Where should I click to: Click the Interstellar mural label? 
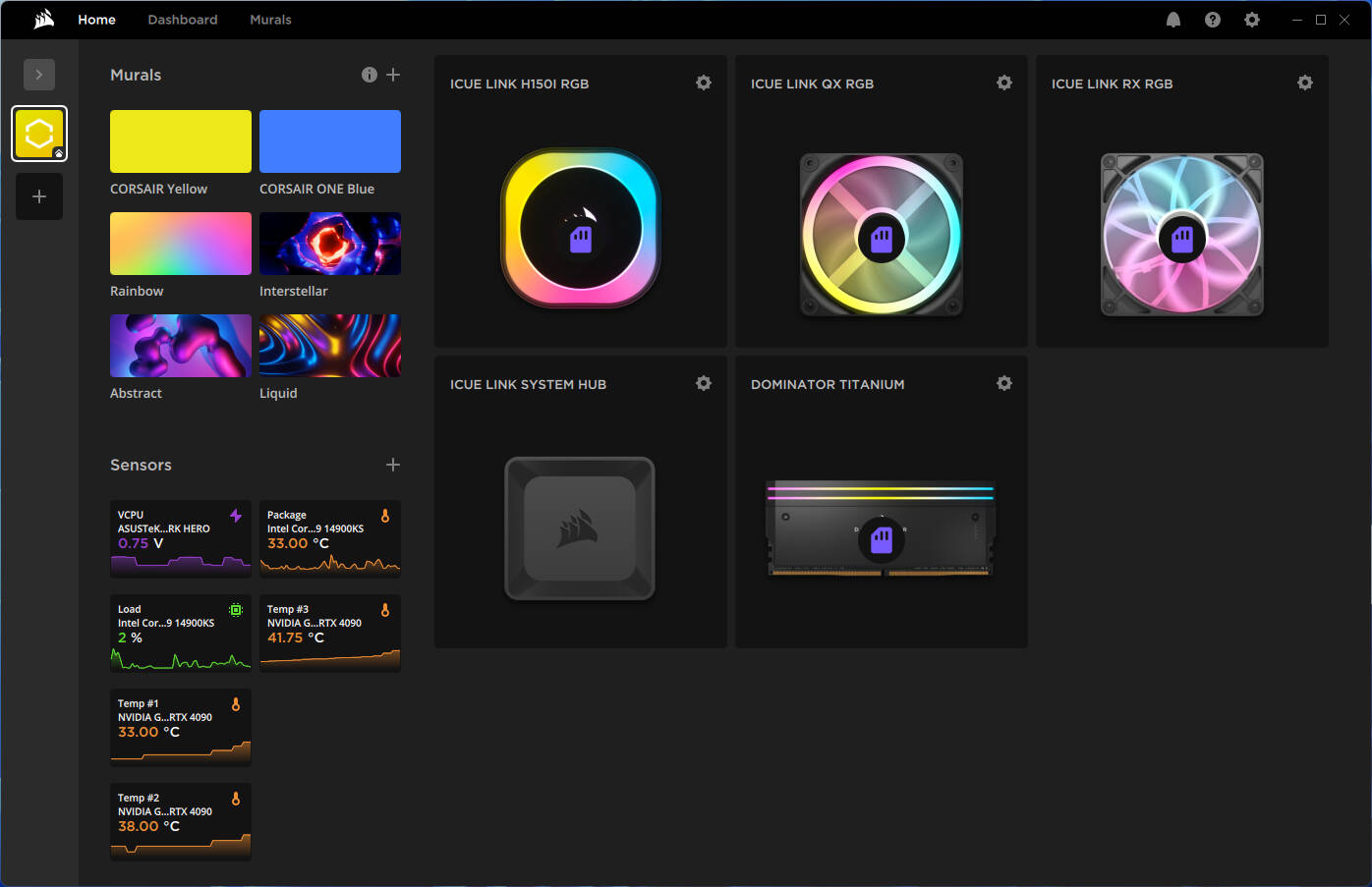(x=294, y=291)
